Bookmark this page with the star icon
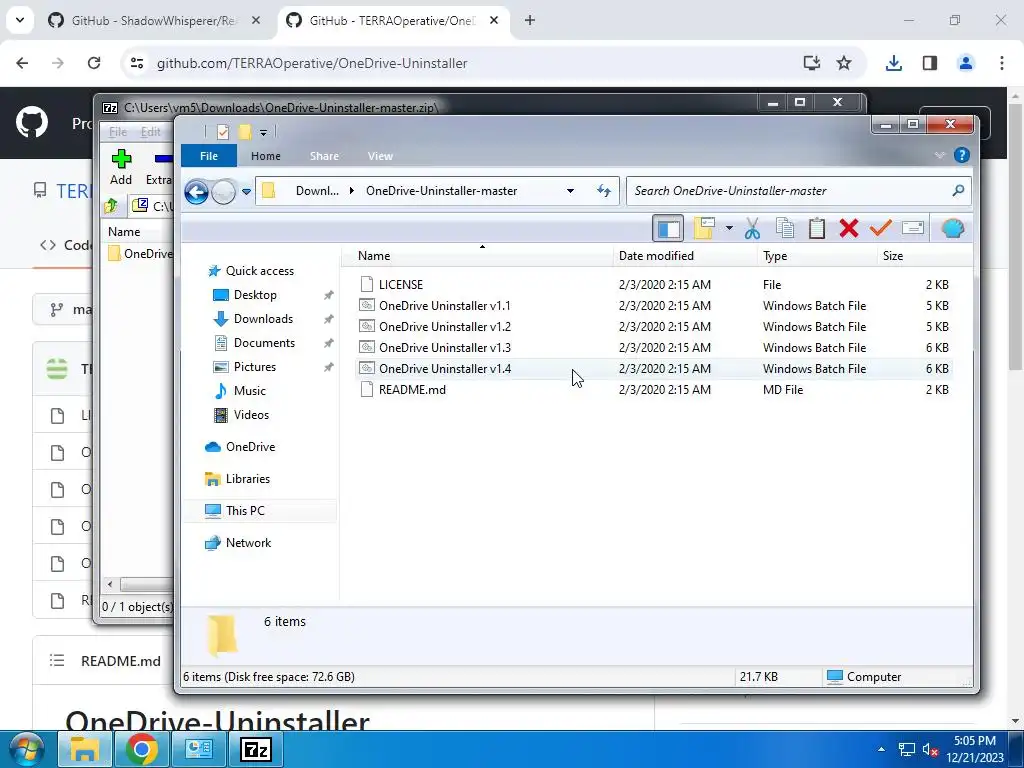This screenshot has height=768, width=1024. [844, 63]
